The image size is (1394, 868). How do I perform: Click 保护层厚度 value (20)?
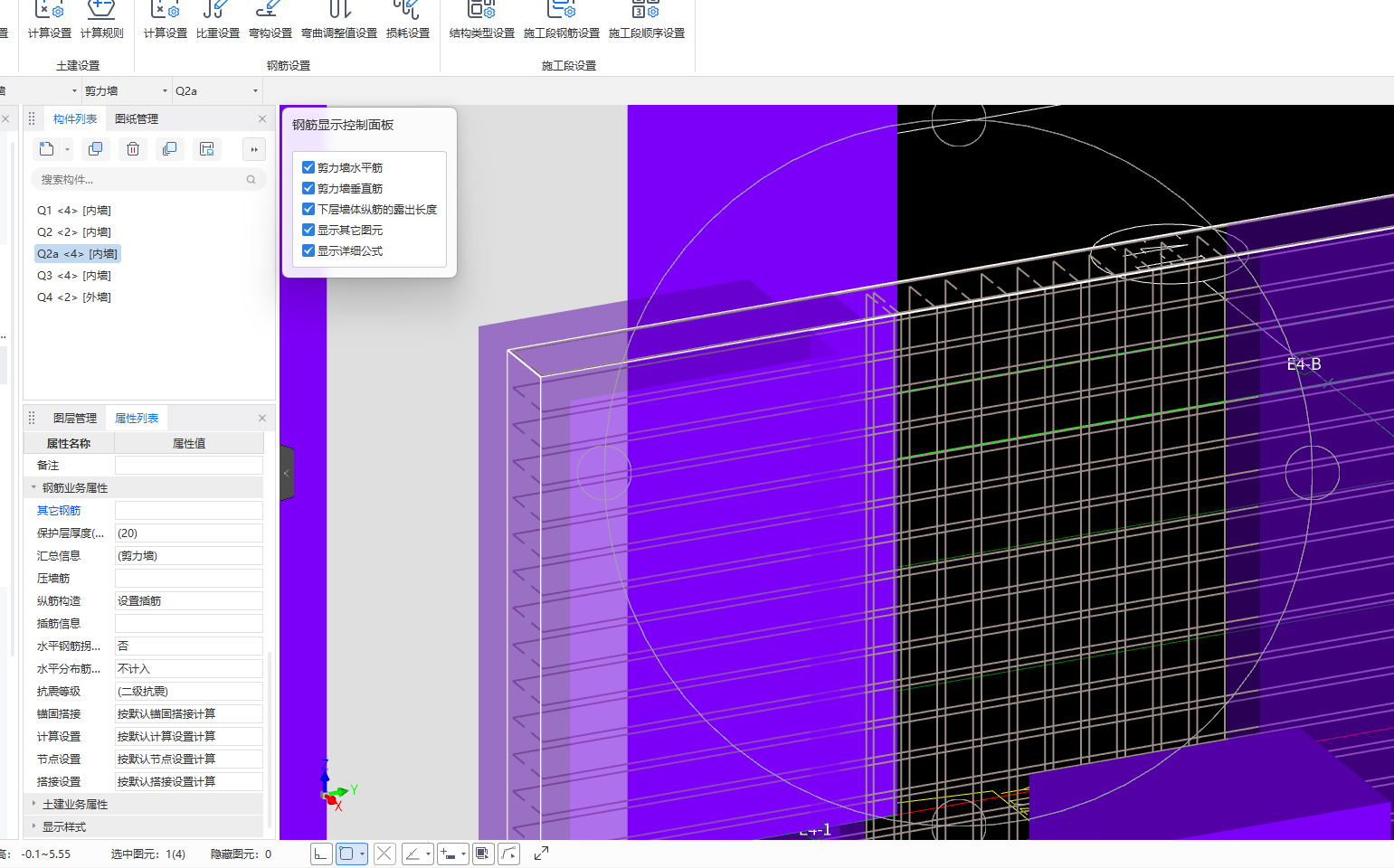point(188,533)
